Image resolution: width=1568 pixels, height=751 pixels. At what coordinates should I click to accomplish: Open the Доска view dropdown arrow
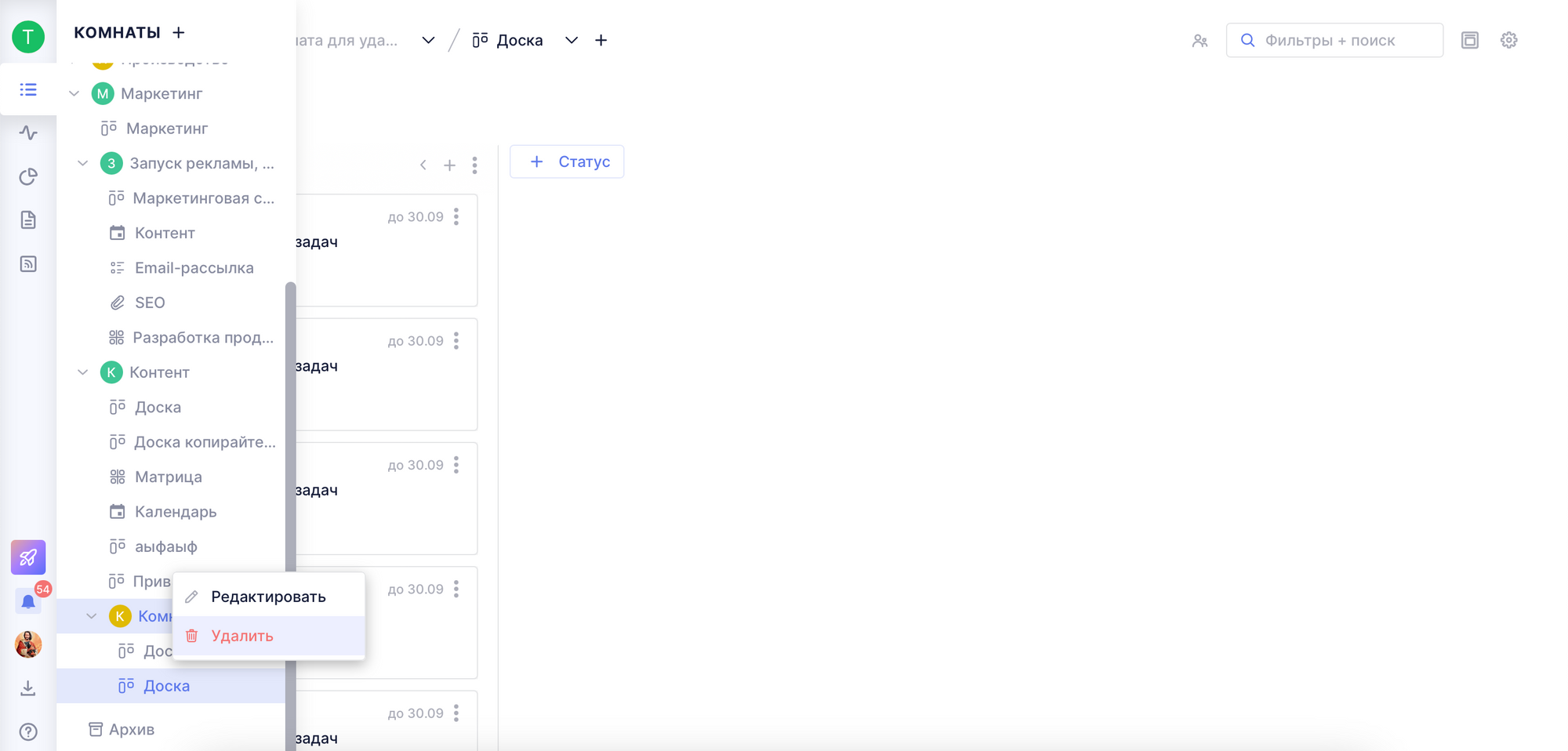[x=572, y=40]
